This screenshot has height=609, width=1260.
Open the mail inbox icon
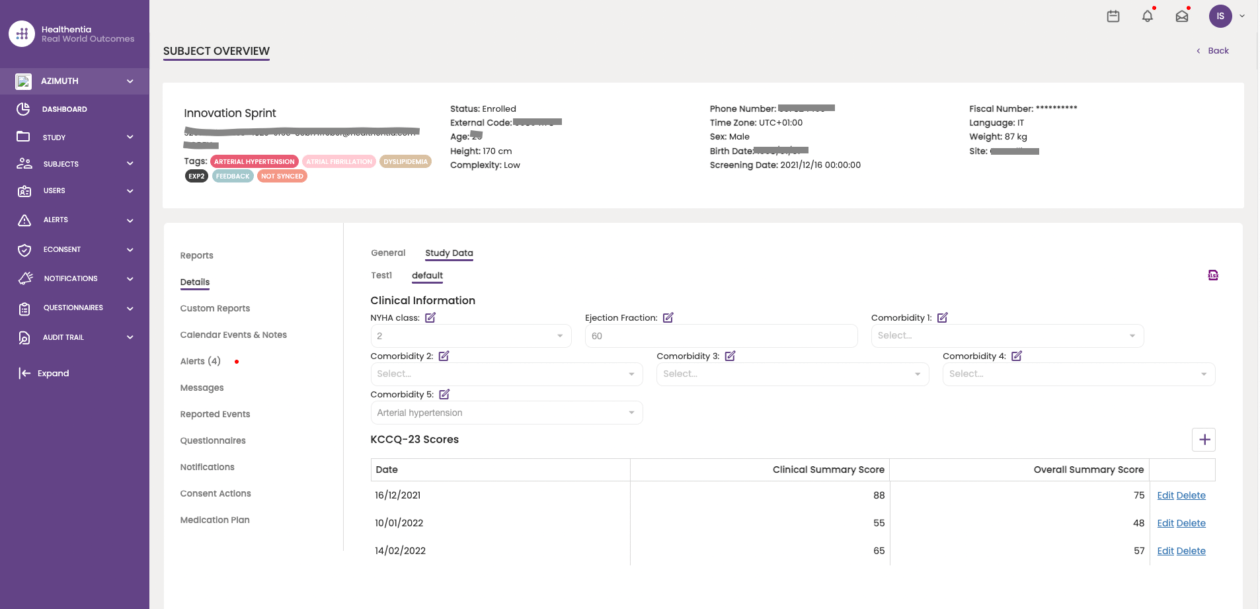coord(1182,16)
